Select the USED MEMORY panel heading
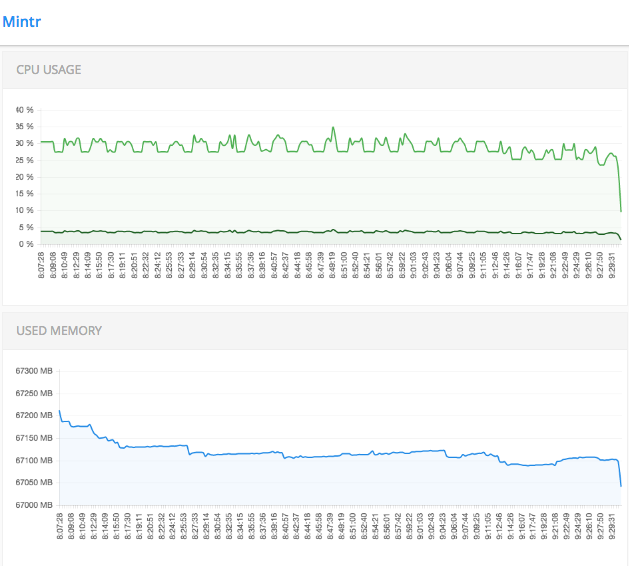 point(59,330)
